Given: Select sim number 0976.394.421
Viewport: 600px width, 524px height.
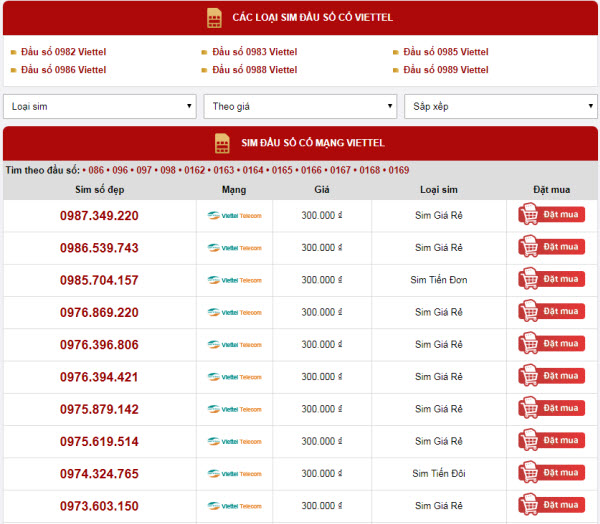Looking at the screenshot, I should (99, 377).
